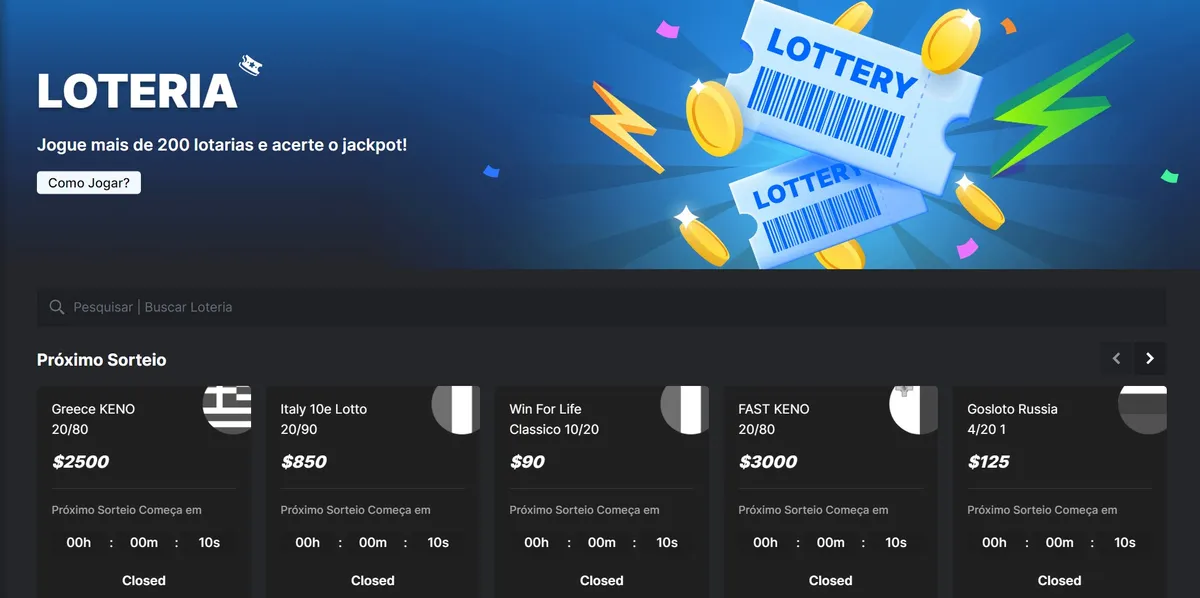Go to previous lottery carousel page

(x=1117, y=358)
